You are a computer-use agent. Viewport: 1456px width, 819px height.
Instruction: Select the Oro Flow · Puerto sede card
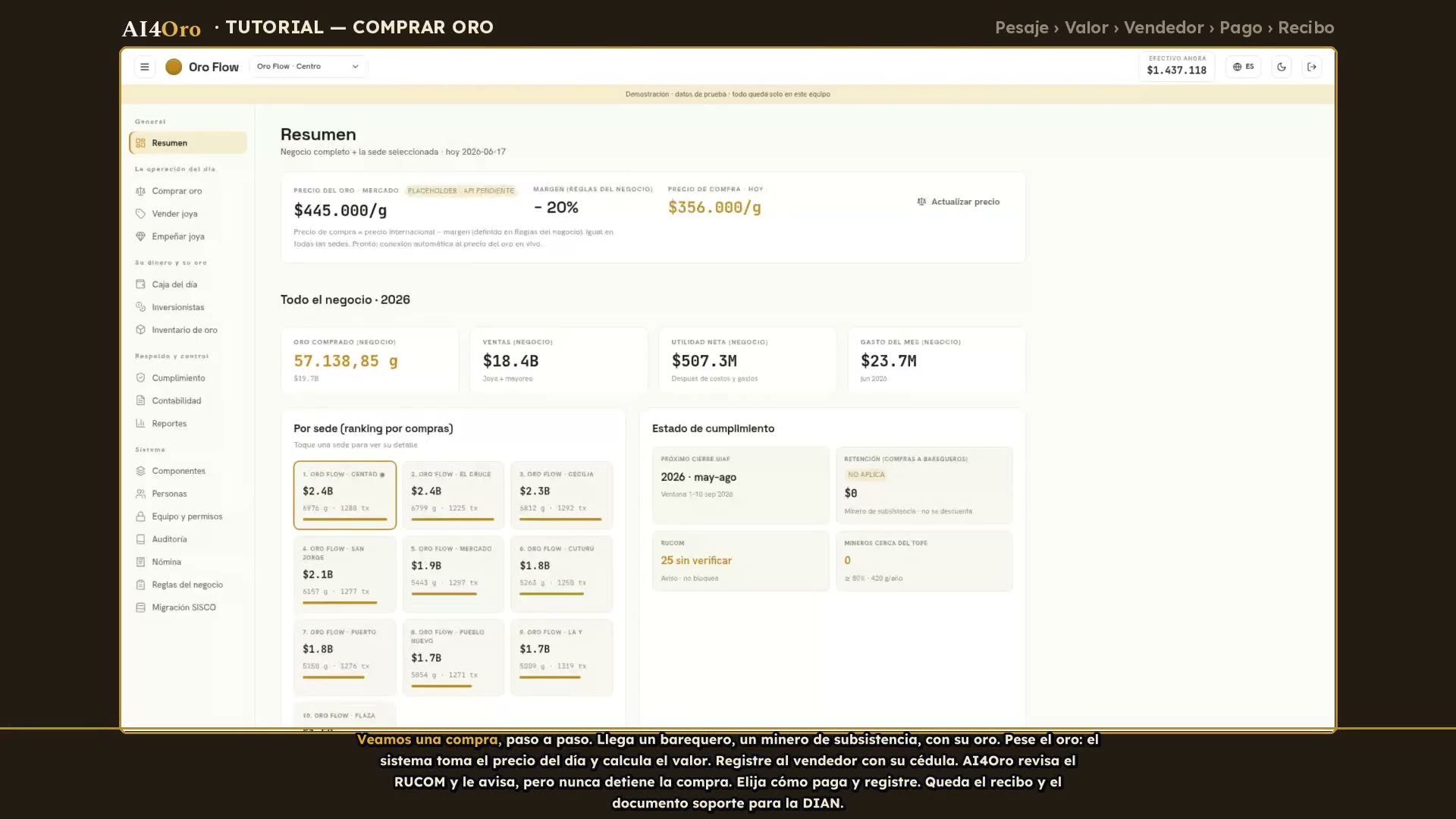click(x=344, y=657)
